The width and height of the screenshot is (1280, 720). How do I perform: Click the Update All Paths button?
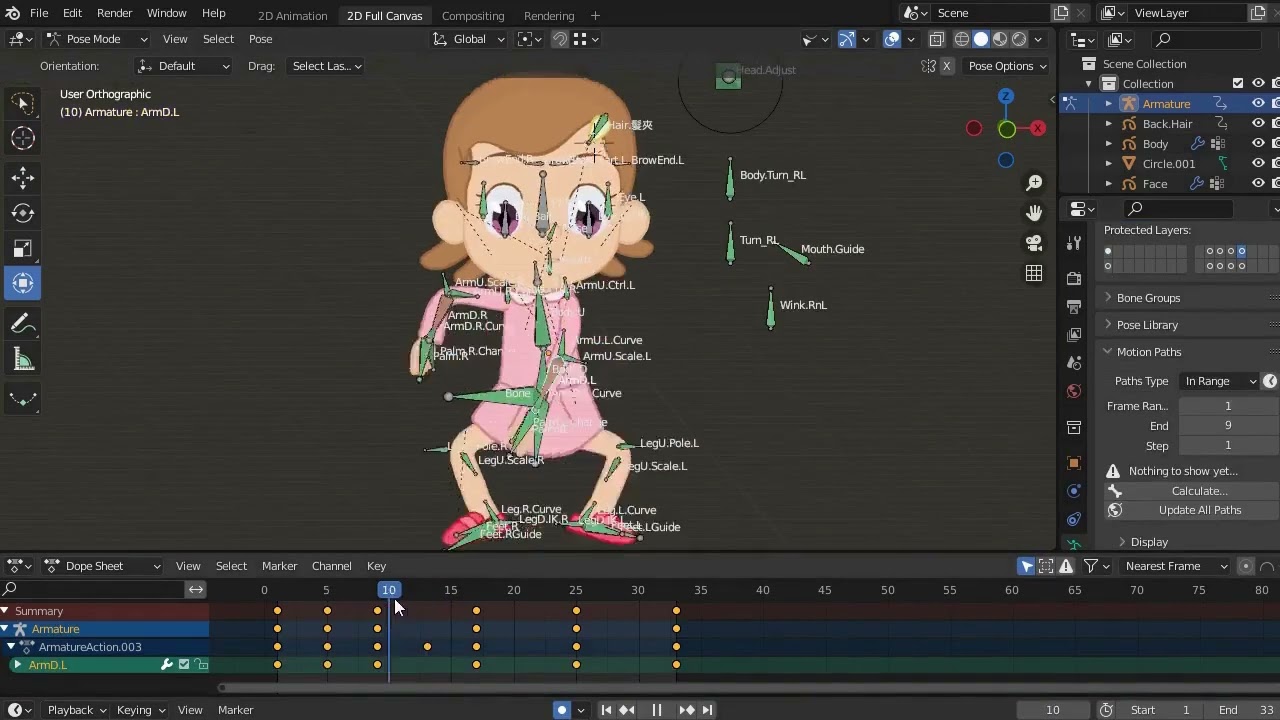1192,510
